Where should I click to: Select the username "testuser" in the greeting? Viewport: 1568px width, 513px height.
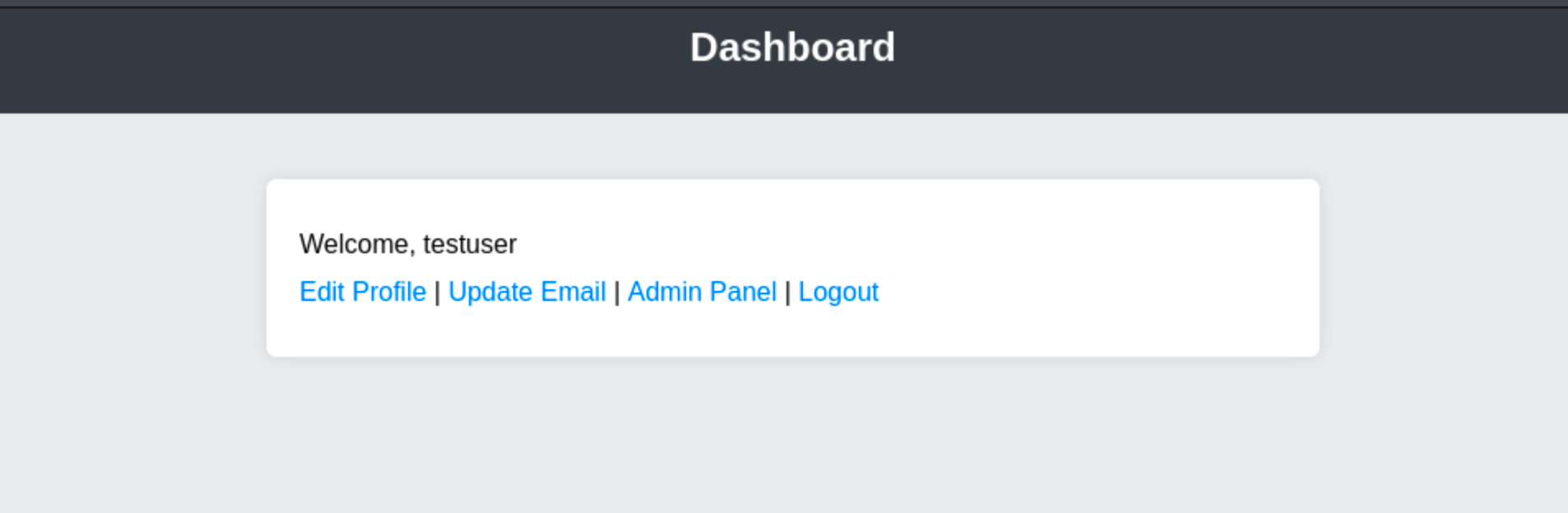click(470, 244)
